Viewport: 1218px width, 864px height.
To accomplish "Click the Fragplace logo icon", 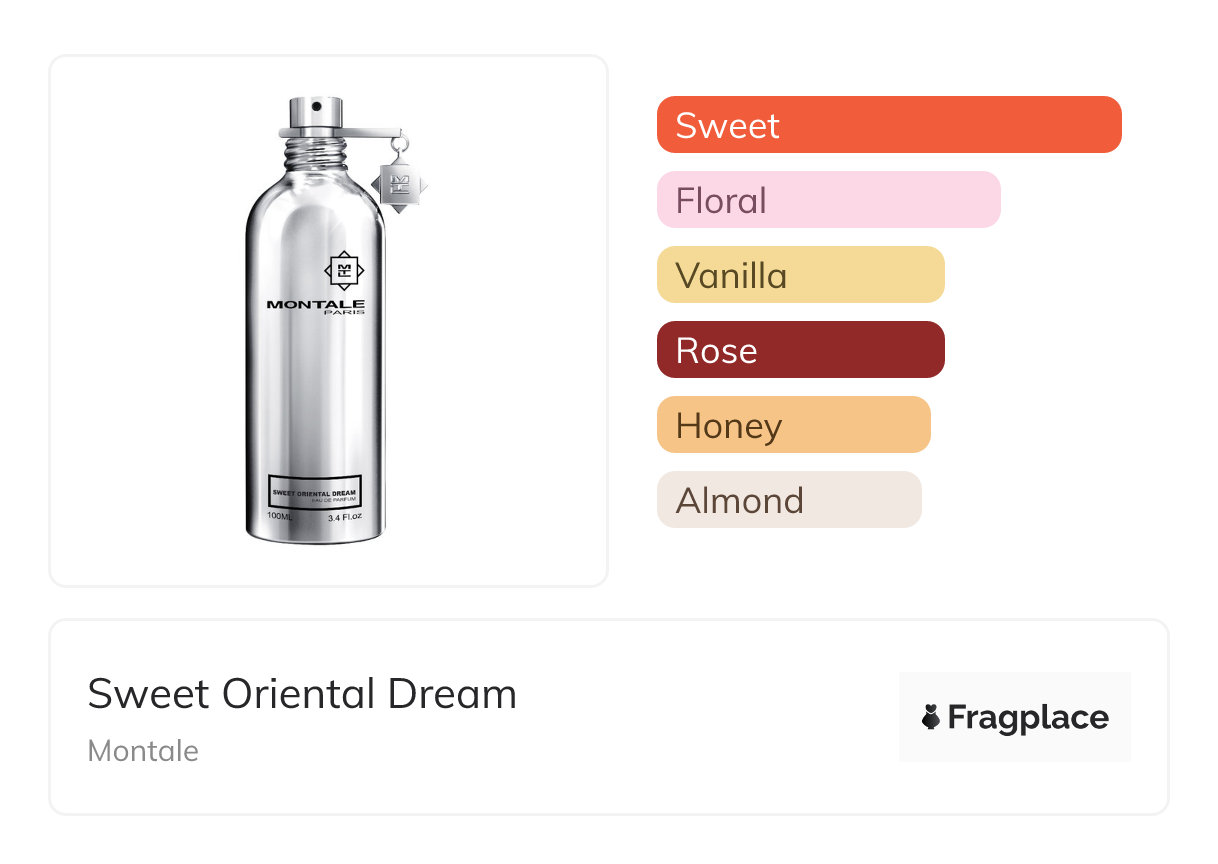I will (931, 717).
